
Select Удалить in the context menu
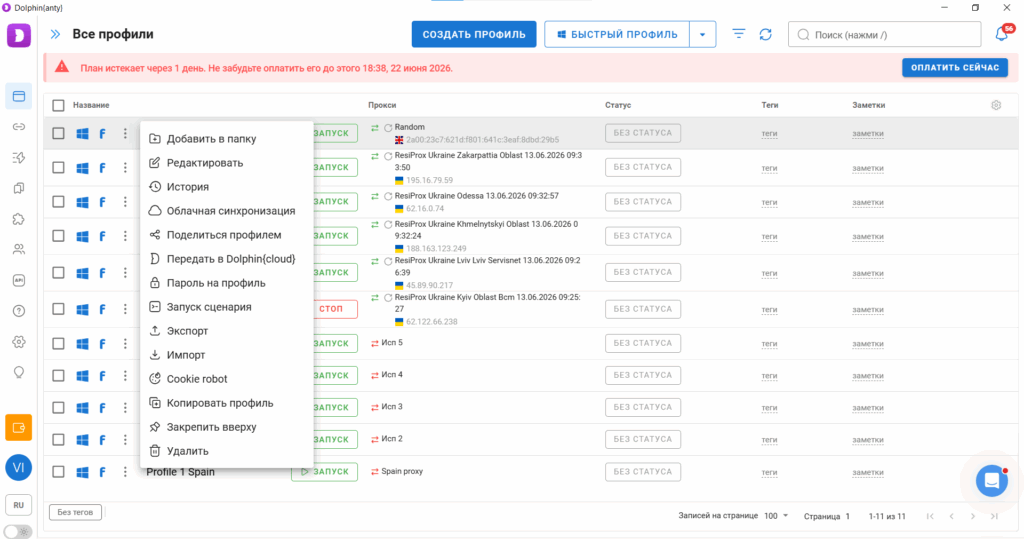(x=187, y=451)
